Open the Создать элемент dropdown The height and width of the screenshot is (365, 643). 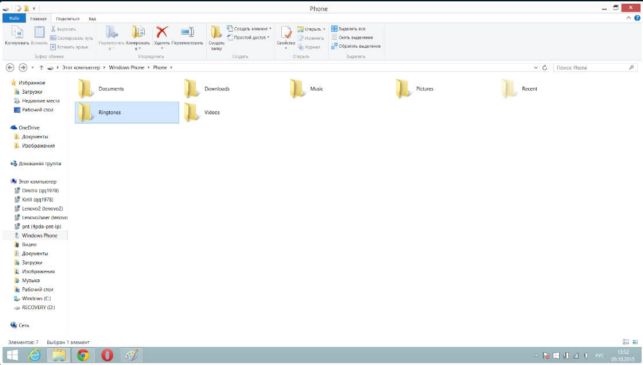249,29
